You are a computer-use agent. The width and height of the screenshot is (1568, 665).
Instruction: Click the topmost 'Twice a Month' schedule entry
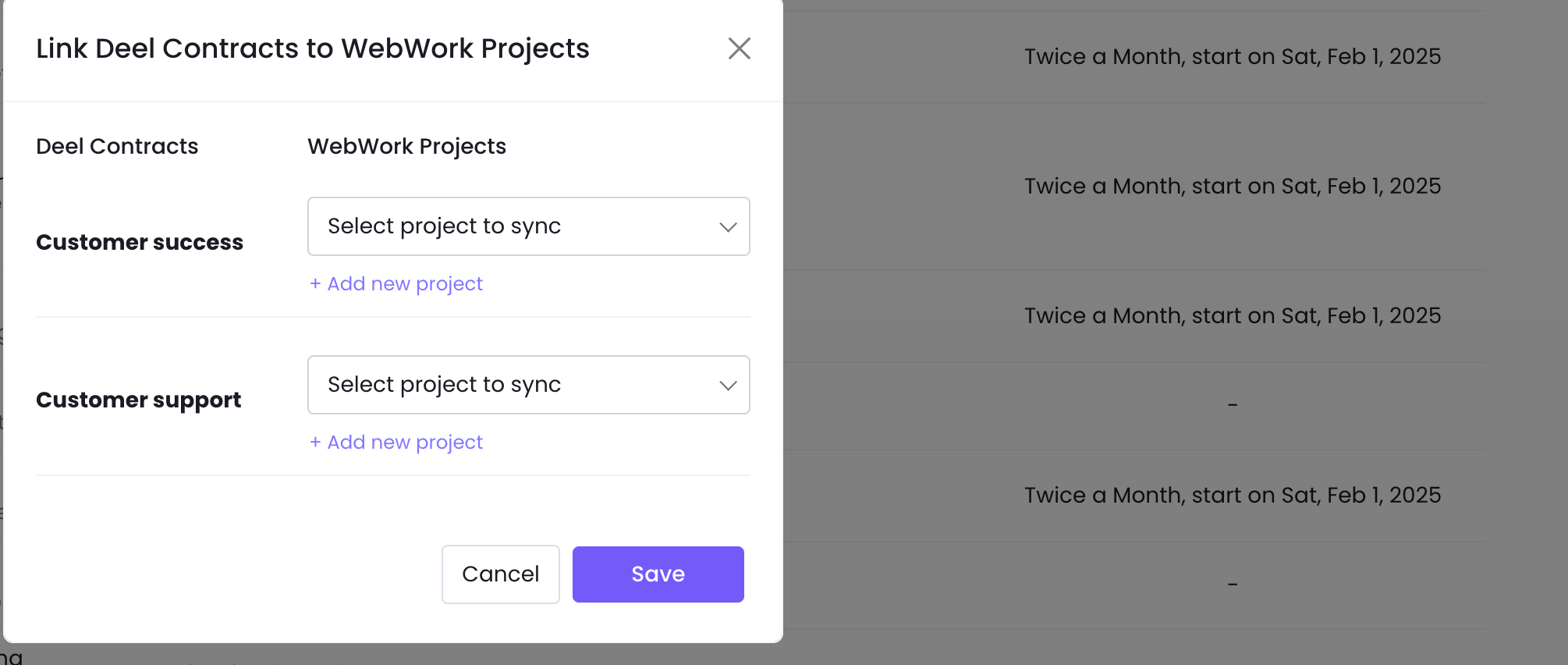click(x=1232, y=57)
